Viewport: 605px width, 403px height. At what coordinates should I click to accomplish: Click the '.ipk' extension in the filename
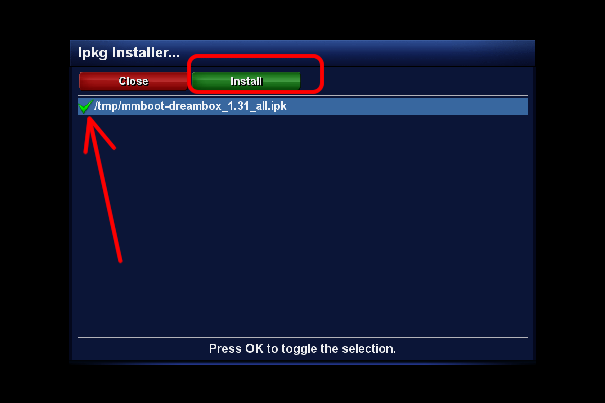coord(278,106)
